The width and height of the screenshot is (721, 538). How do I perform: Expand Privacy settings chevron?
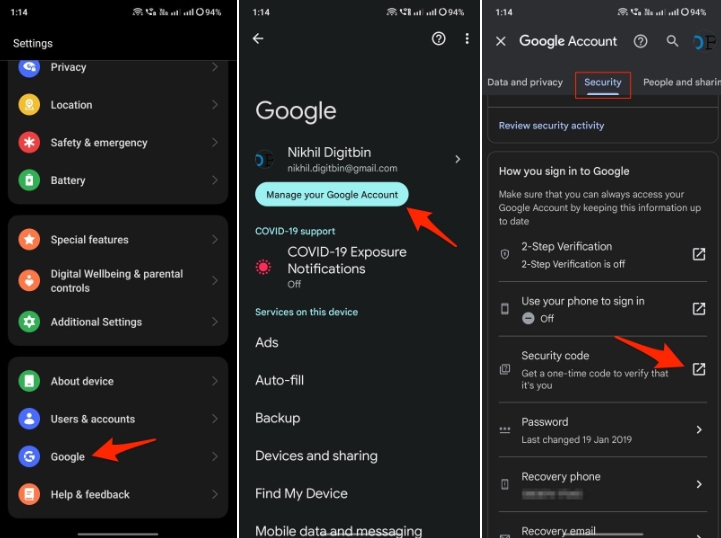pyautogui.click(x=215, y=67)
